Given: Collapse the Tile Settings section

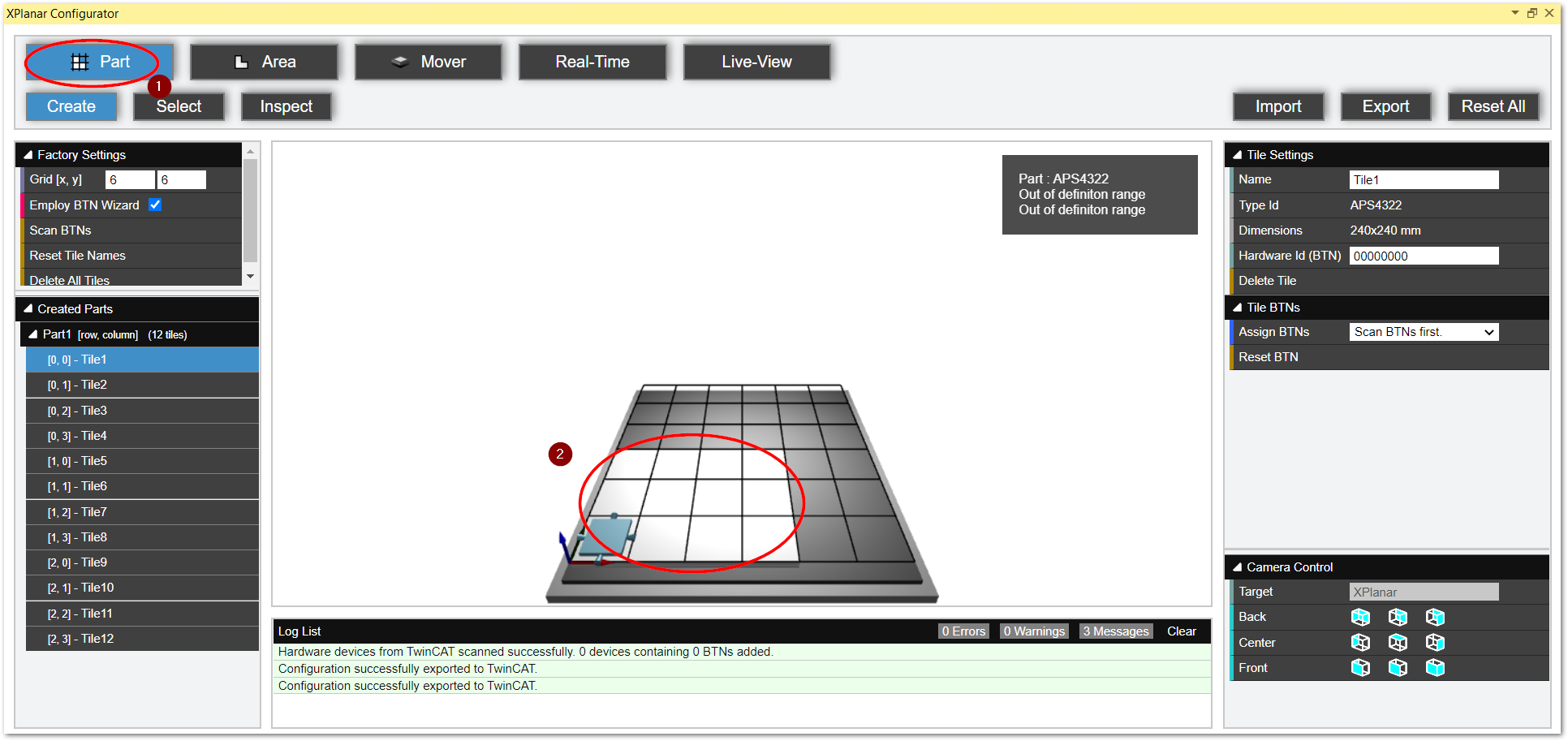Looking at the screenshot, I should coord(1238,154).
